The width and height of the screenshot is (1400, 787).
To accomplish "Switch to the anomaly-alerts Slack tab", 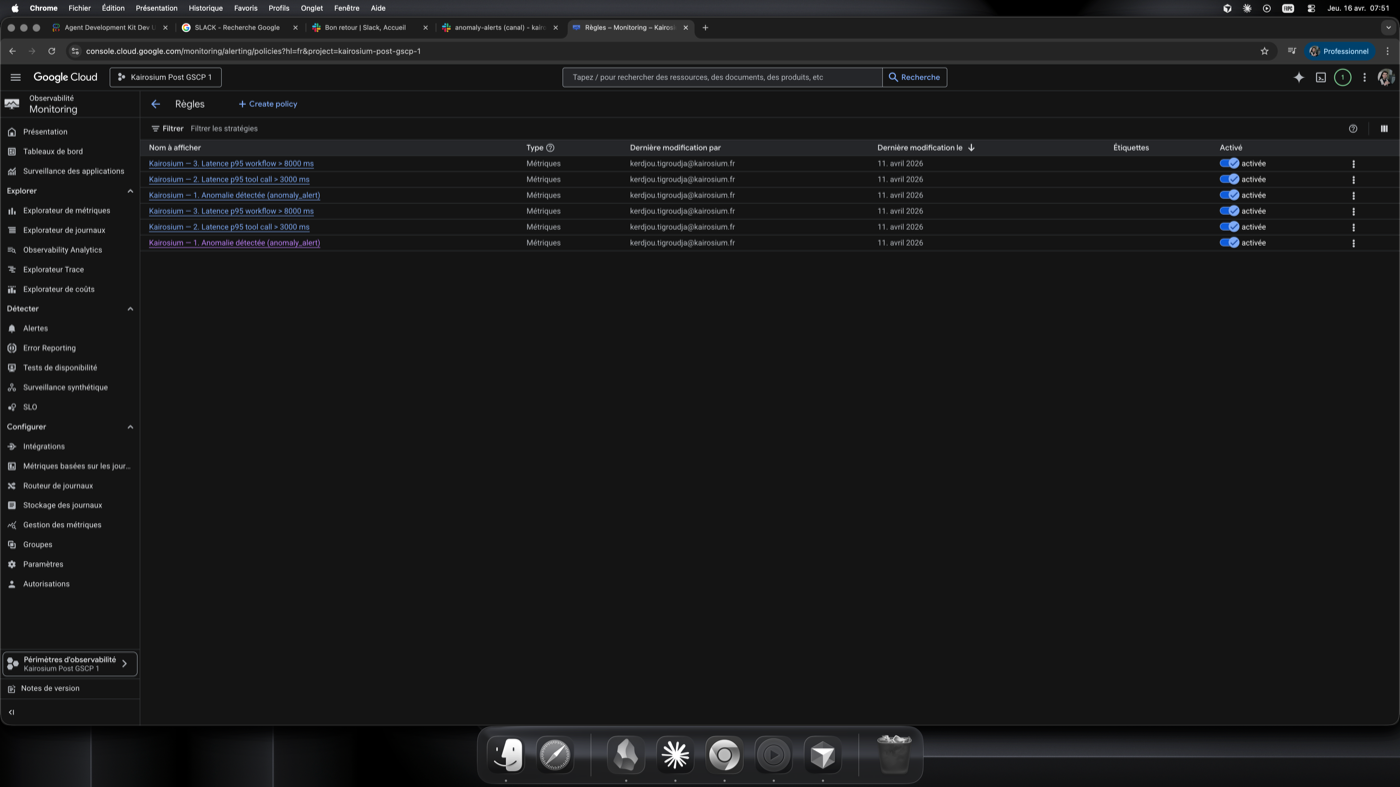I will (x=500, y=28).
